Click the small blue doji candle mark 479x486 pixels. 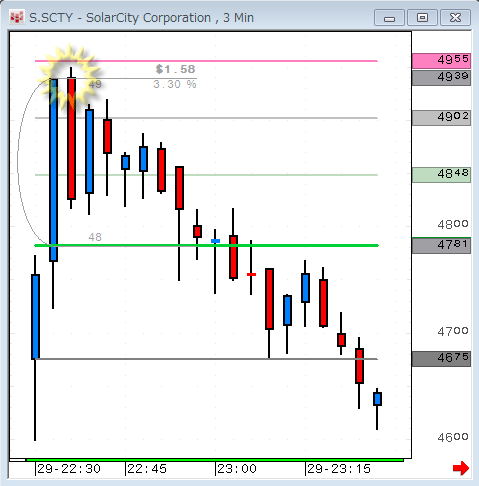coord(215,241)
